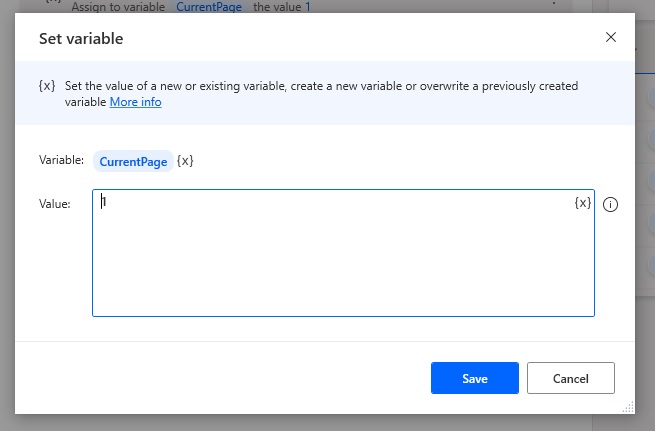Open variable picker inside Value field
The image size is (655, 431).
click(583, 203)
